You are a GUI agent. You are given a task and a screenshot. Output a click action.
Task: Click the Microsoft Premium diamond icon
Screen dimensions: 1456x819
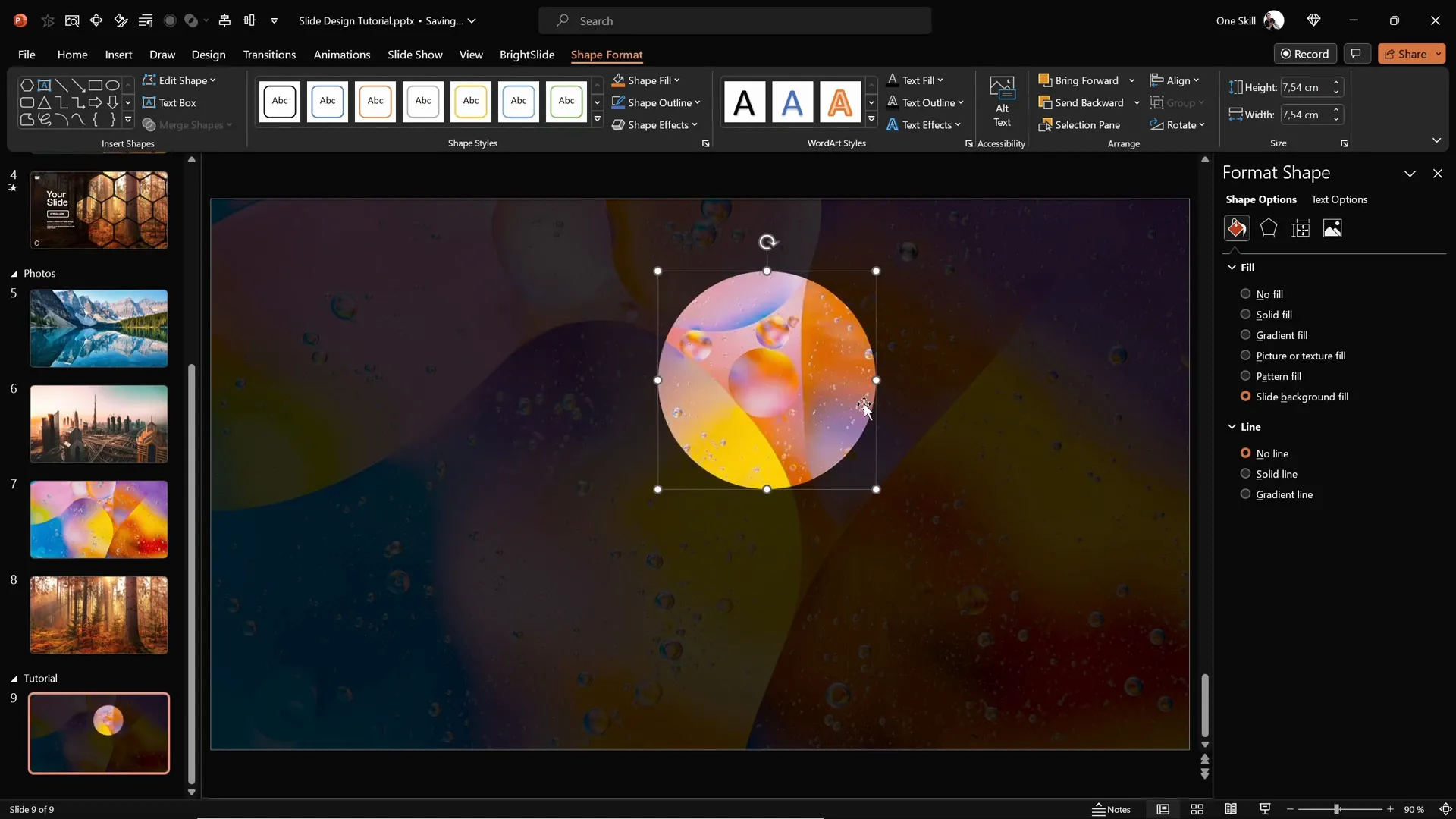tap(1314, 20)
